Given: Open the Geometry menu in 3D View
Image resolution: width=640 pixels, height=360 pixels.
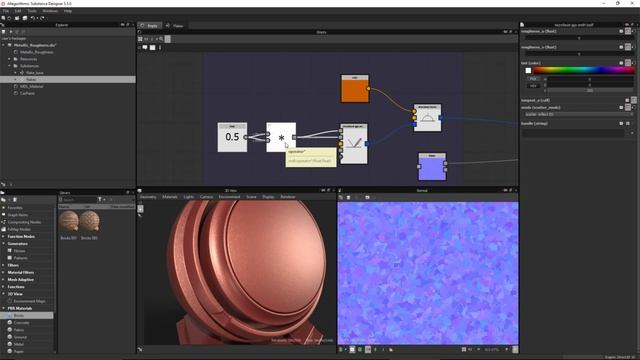Looking at the screenshot, I should pos(148,197).
